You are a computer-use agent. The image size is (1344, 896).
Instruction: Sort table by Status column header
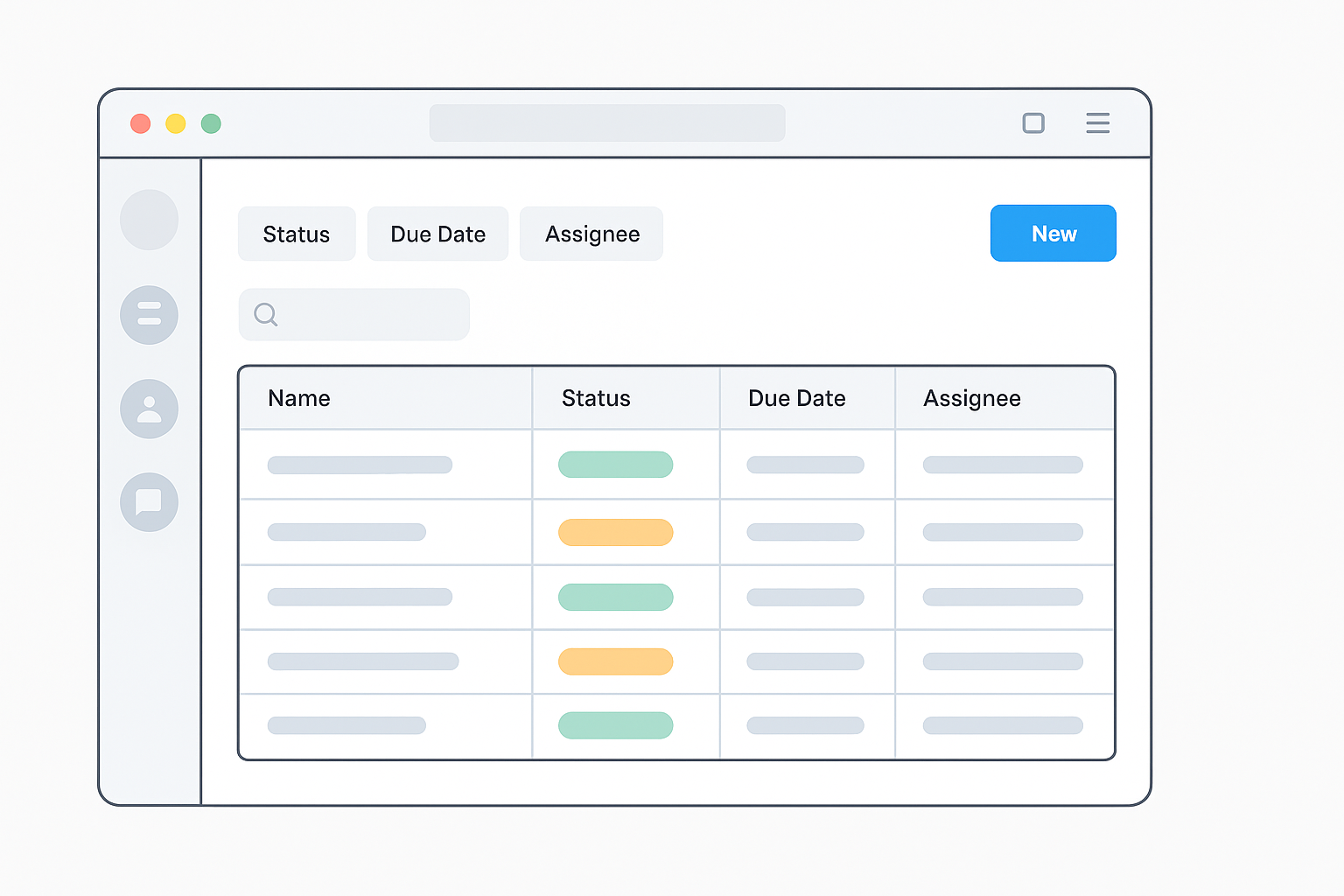point(596,398)
